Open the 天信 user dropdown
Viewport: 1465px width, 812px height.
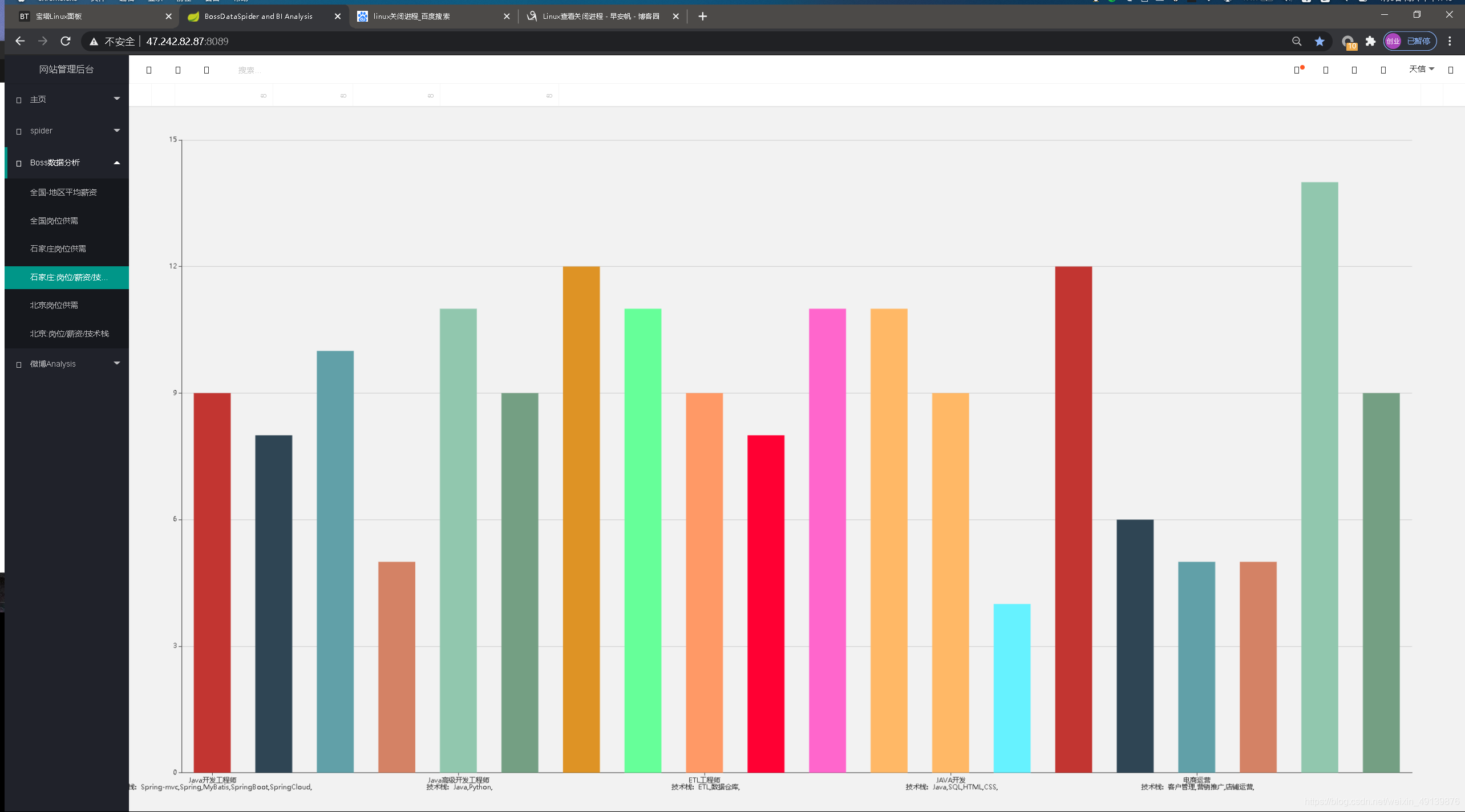(1421, 69)
